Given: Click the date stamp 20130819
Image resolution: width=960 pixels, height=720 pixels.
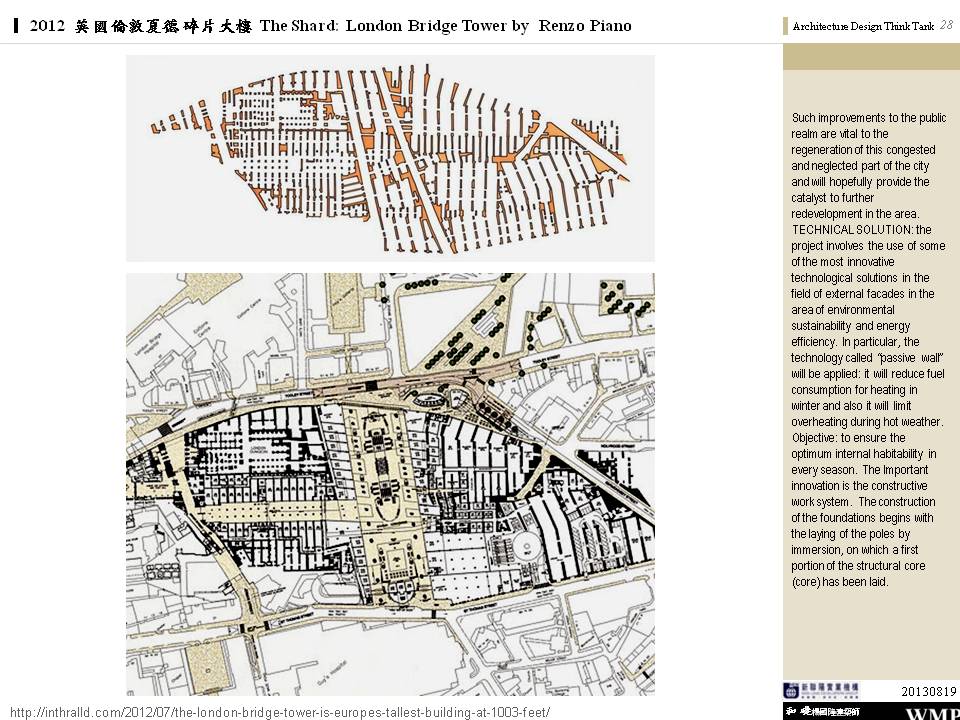Looking at the screenshot, I should [929, 691].
